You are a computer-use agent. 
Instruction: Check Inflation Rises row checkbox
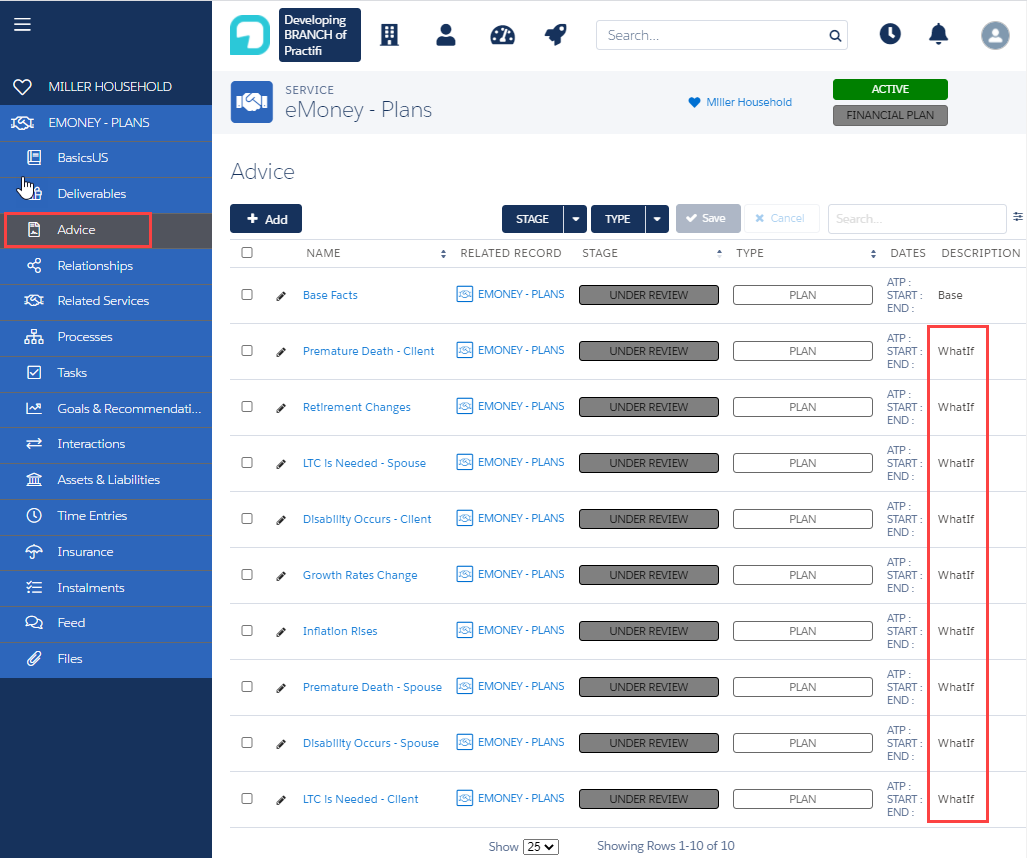point(247,630)
